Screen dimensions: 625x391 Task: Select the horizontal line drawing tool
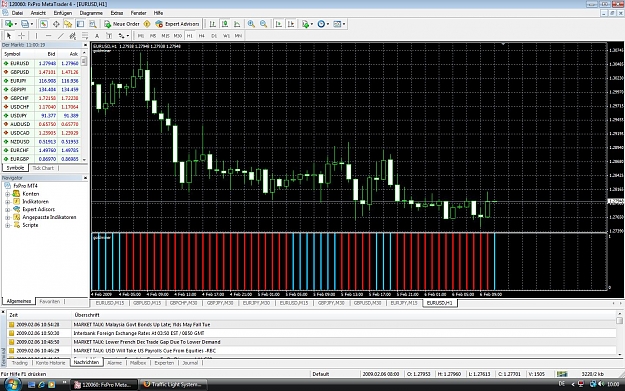[x=48, y=36]
